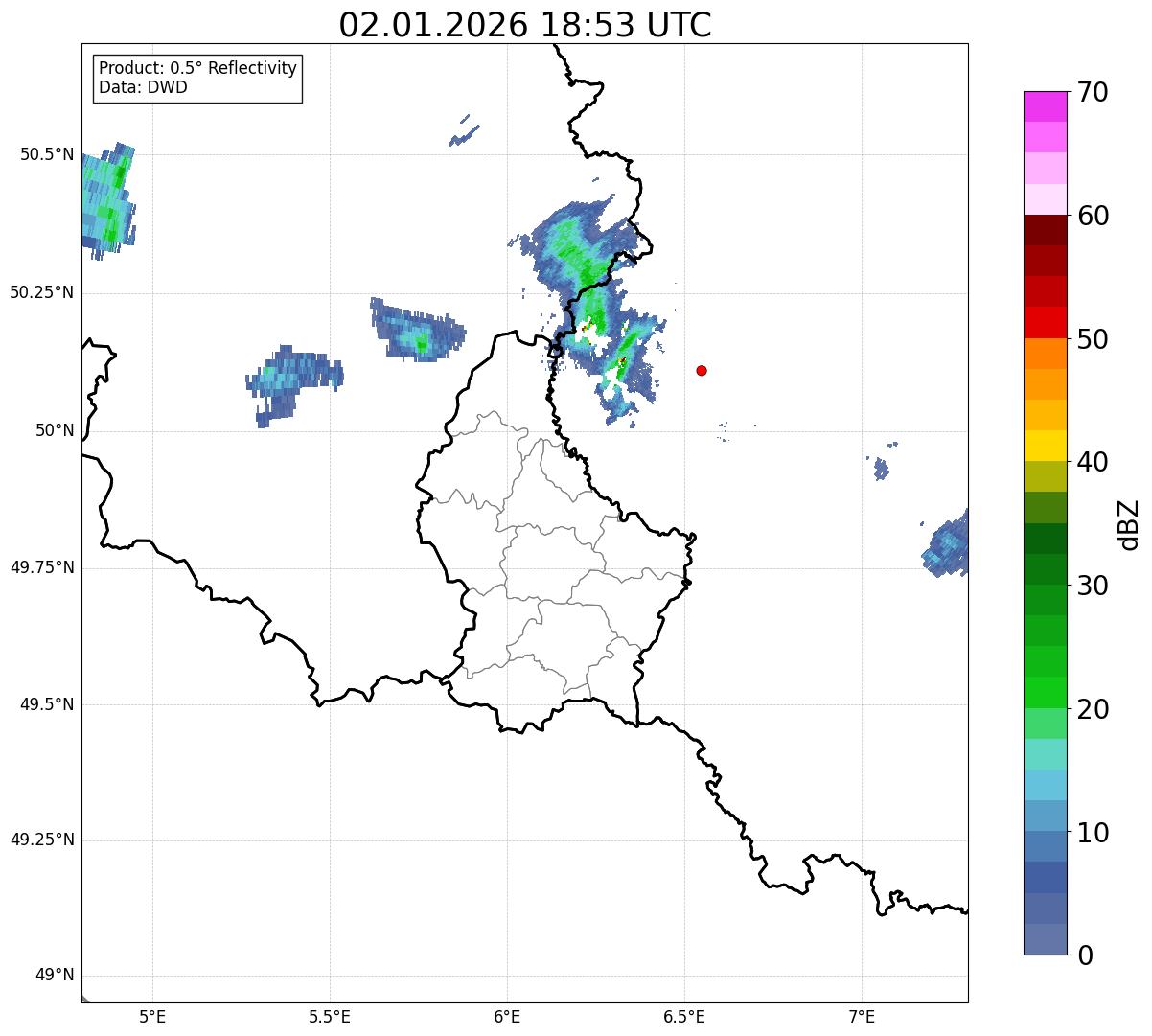Click the 49.75°N latitude label
The image size is (1152, 1036).
click(42, 567)
